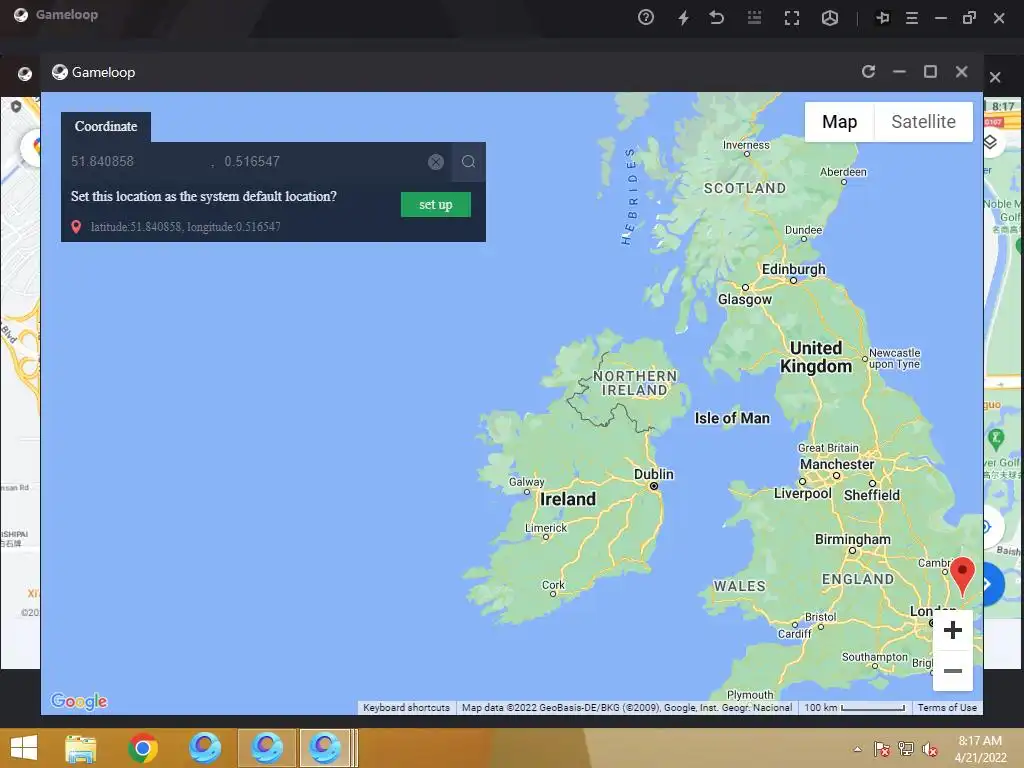1024x768 pixels.
Task: Click the Dublin label on the map
Action: tap(654, 474)
